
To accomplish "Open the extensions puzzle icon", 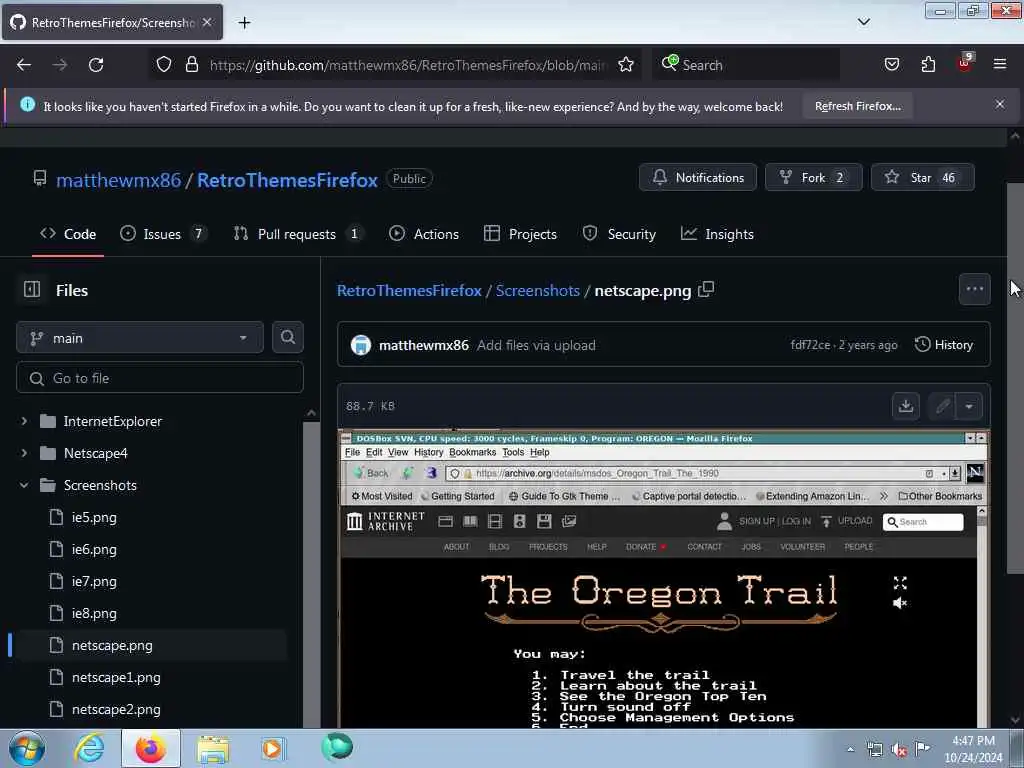I will (928, 64).
